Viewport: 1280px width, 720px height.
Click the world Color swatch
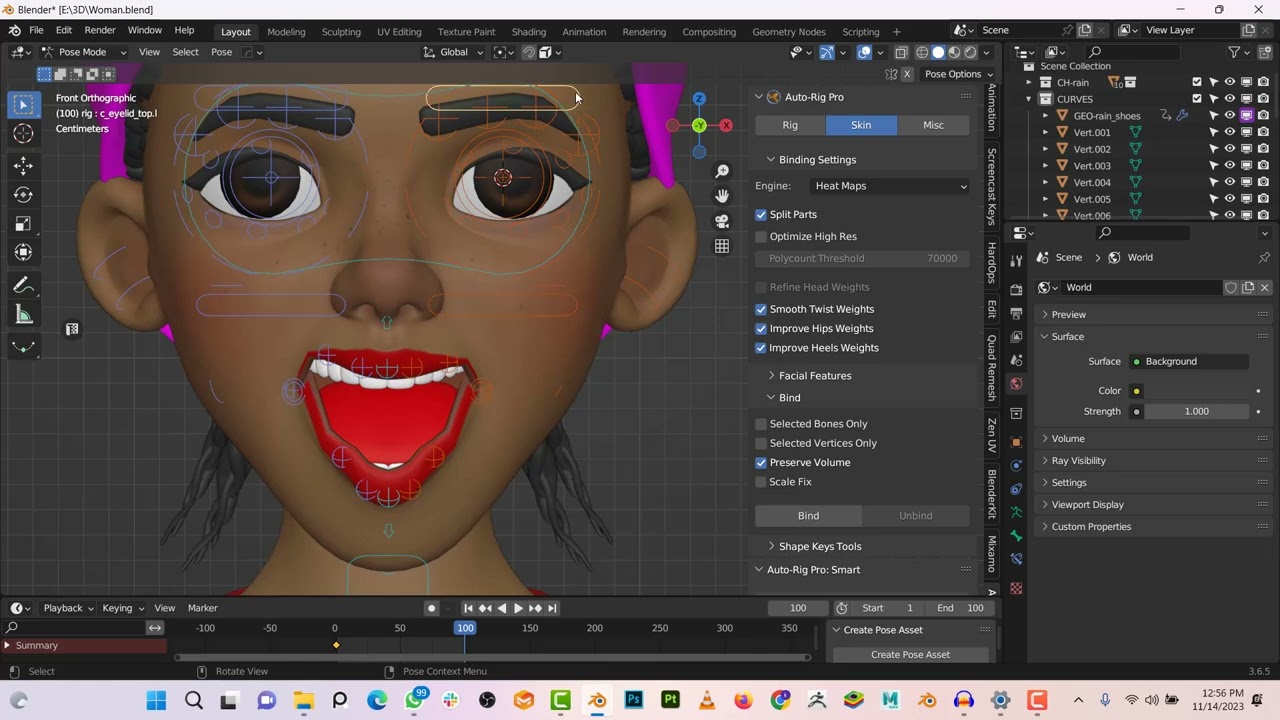(x=1196, y=391)
